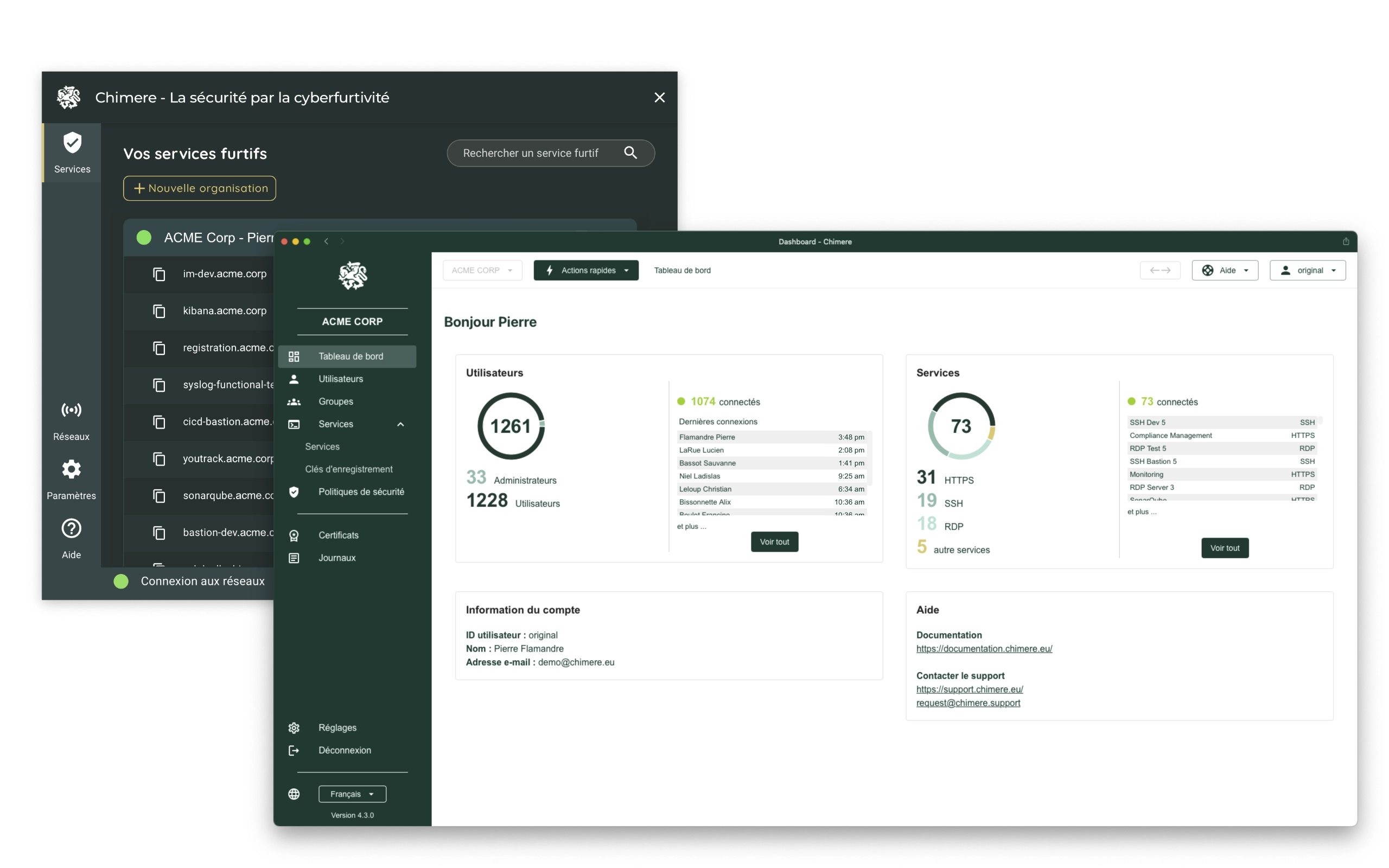Click the Paramètres gear icon

pos(71,469)
